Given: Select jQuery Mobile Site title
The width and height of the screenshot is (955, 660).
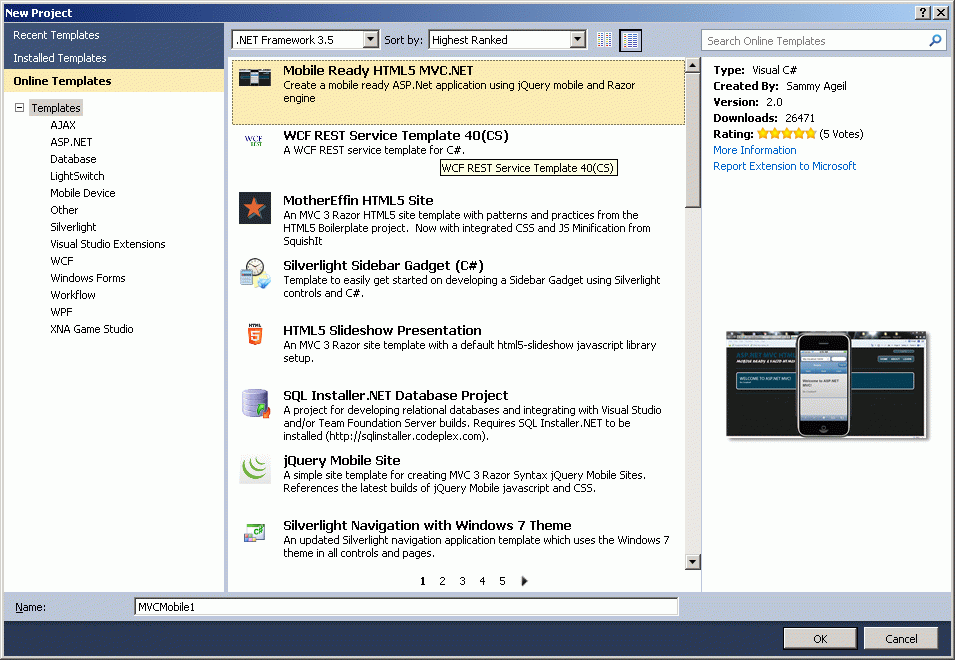Looking at the screenshot, I should [342, 460].
